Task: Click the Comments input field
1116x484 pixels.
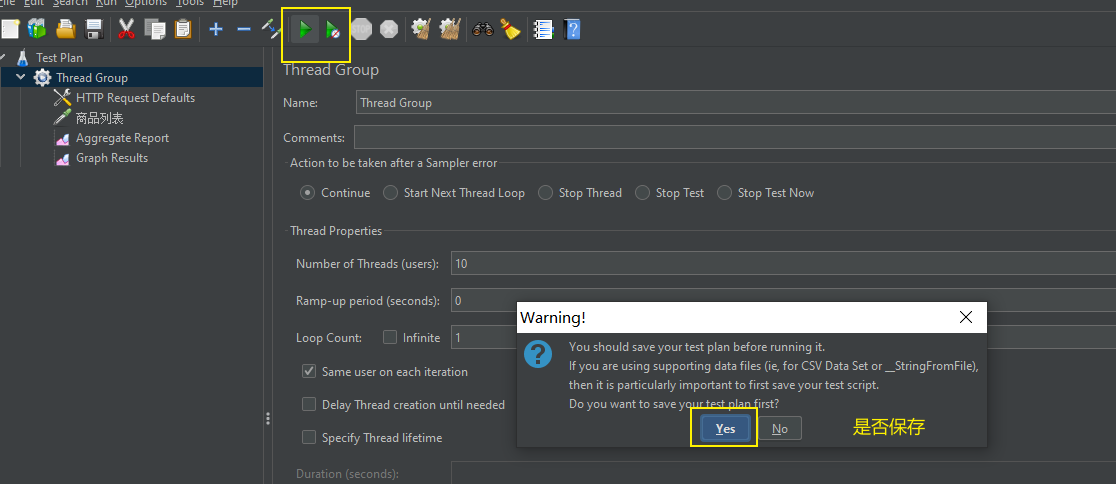Action: [x=735, y=137]
